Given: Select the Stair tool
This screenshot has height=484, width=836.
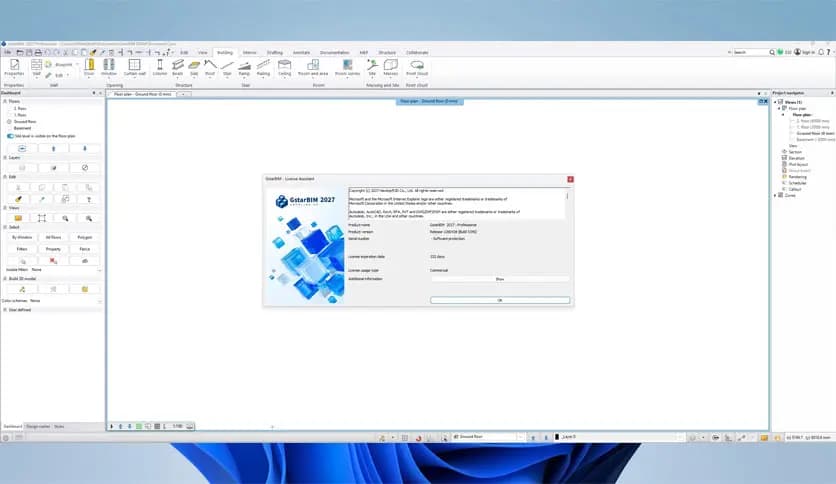Looking at the screenshot, I should 227,68.
